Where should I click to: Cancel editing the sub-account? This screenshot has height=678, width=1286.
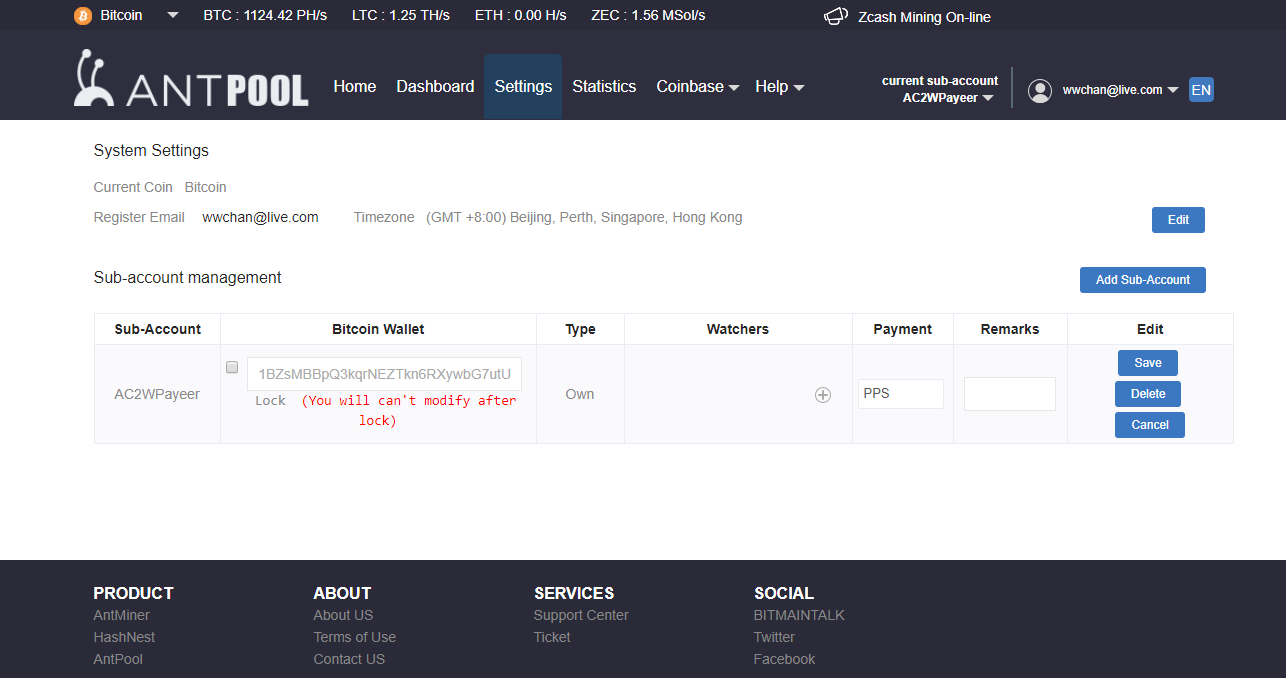1150,425
